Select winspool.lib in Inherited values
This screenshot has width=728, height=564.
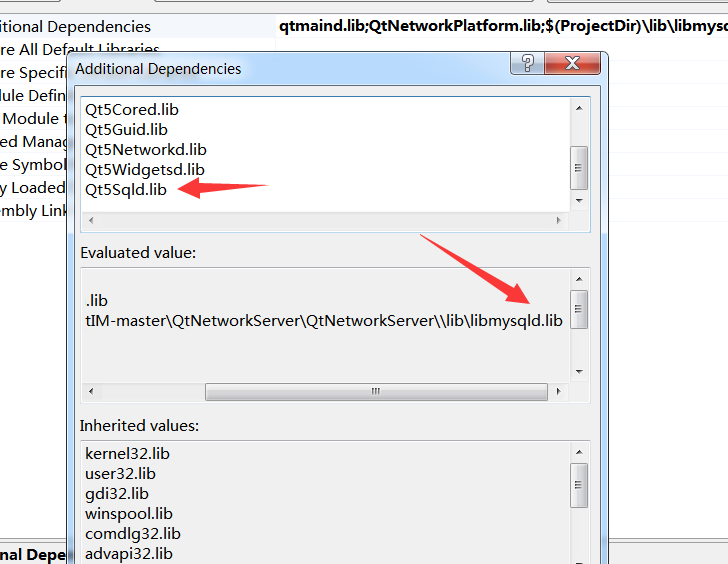pos(129,514)
